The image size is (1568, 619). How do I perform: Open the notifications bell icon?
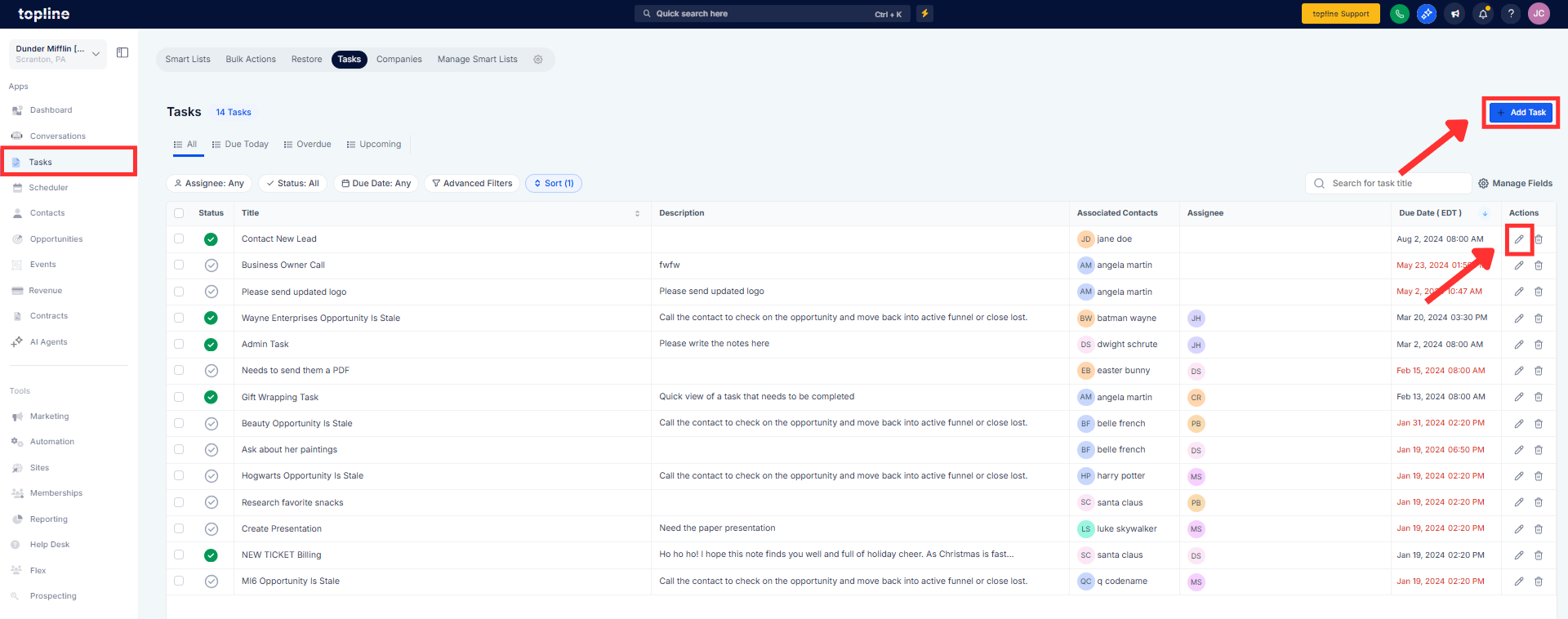1483,14
